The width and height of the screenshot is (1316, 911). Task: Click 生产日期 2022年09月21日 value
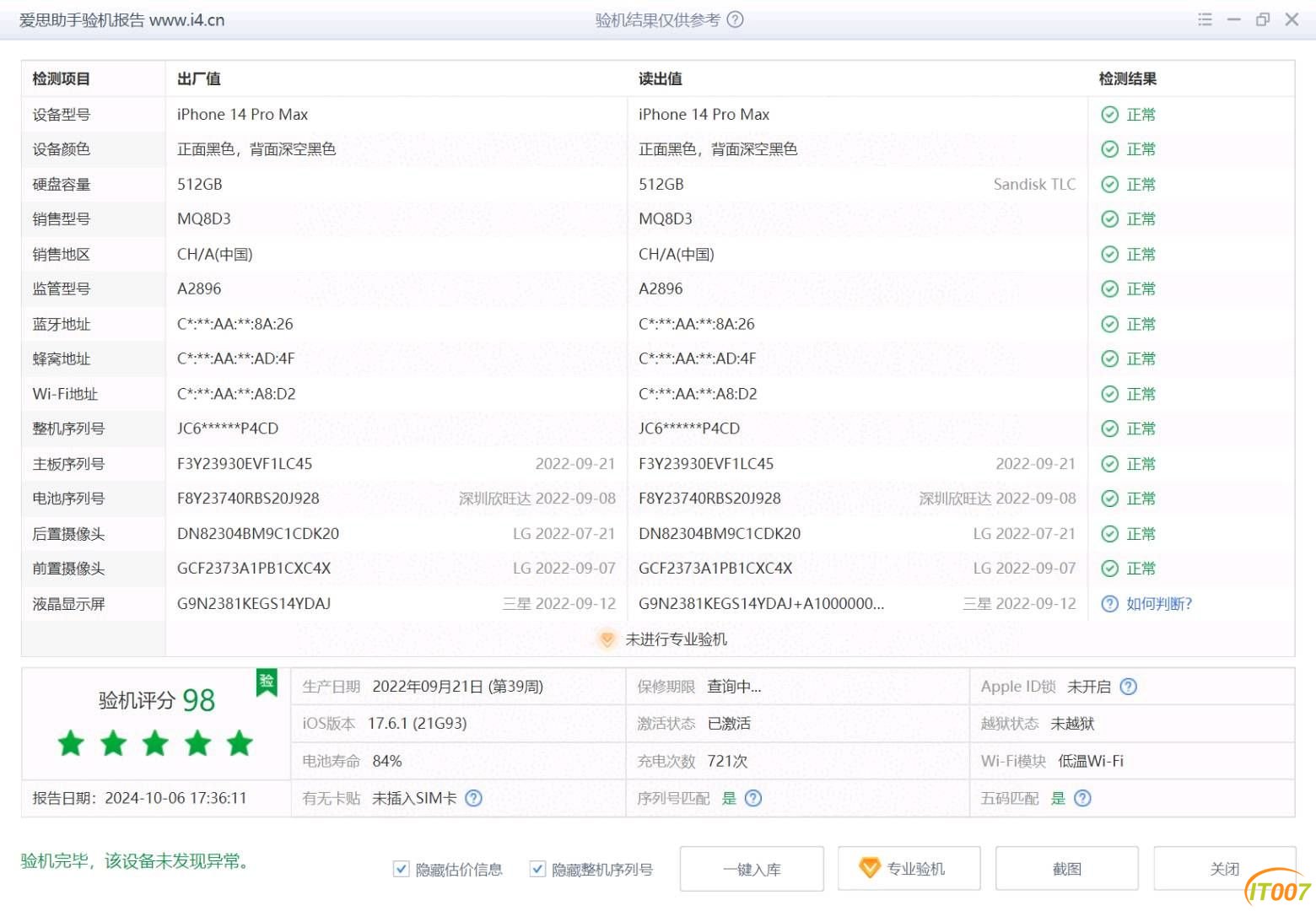[x=458, y=687]
